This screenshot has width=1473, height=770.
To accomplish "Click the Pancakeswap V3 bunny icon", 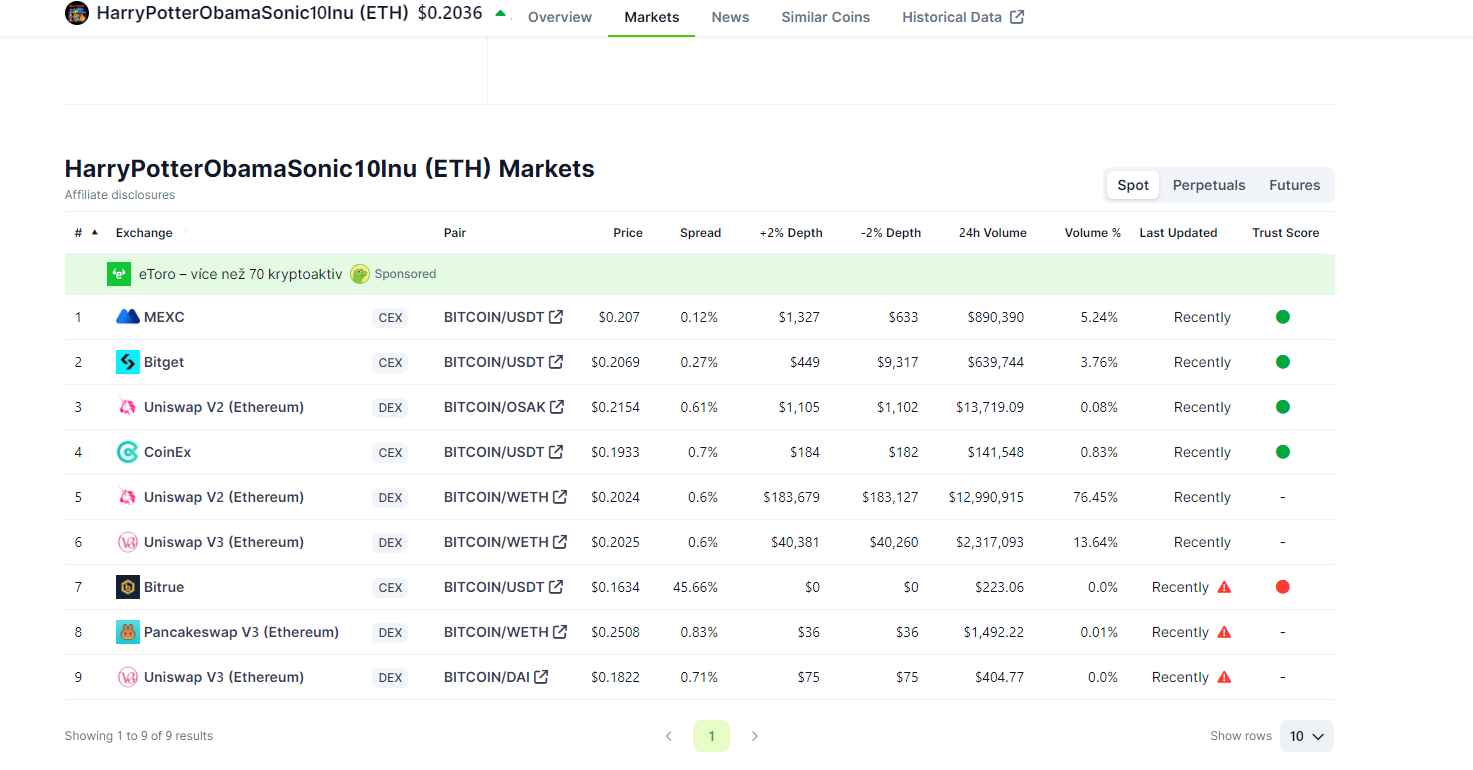I will (127, 632).
